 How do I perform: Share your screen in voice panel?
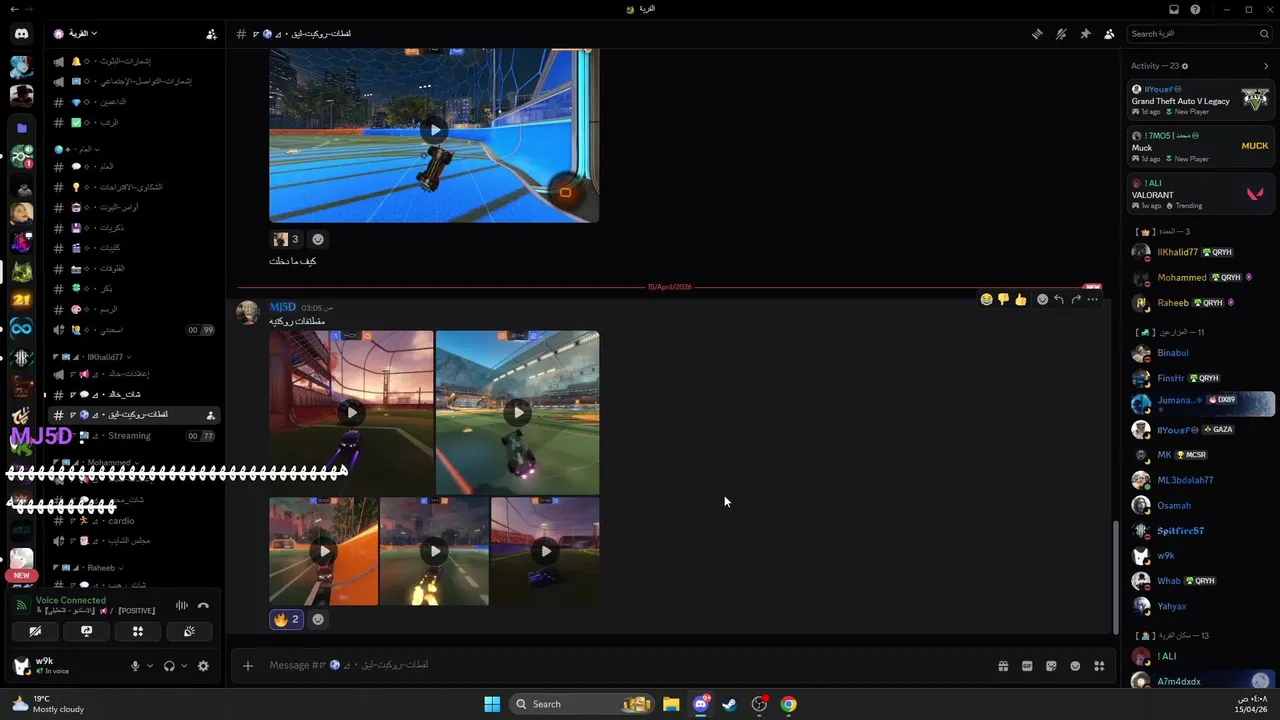pos(87,631)
